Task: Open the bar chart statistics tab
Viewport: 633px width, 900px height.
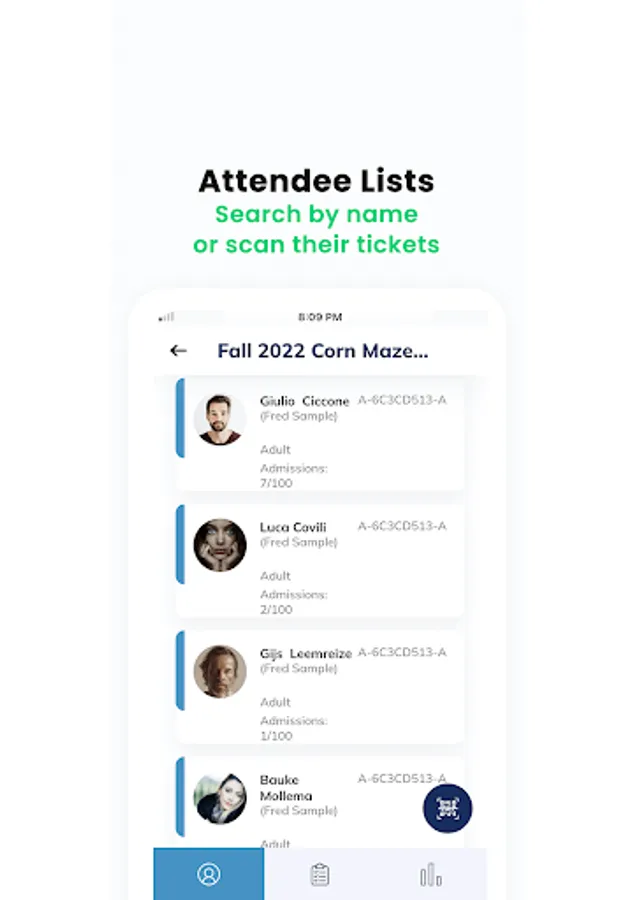Action: [430, 875]
